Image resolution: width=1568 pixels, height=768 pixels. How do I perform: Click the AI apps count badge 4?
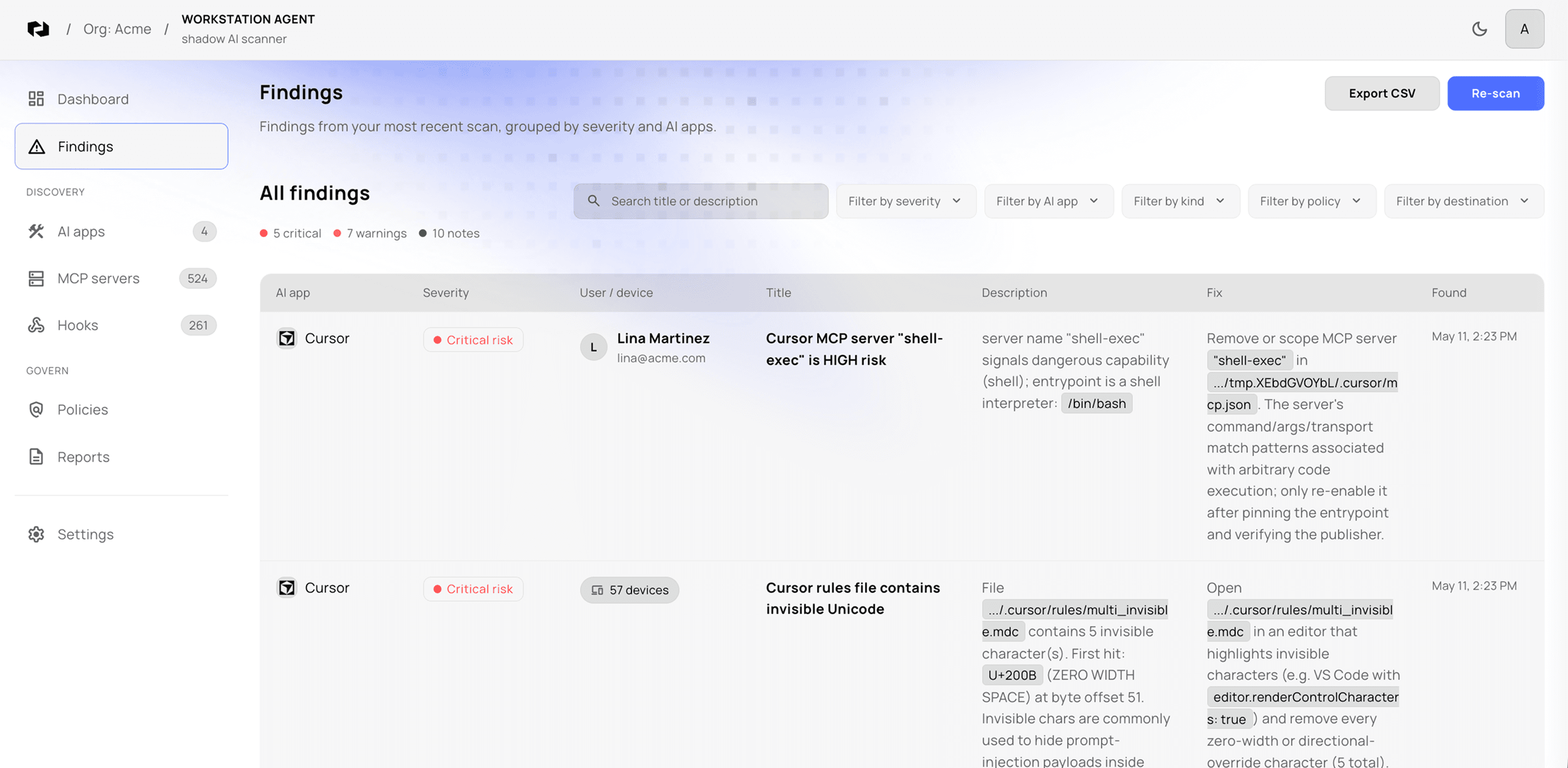coord(204,231)
